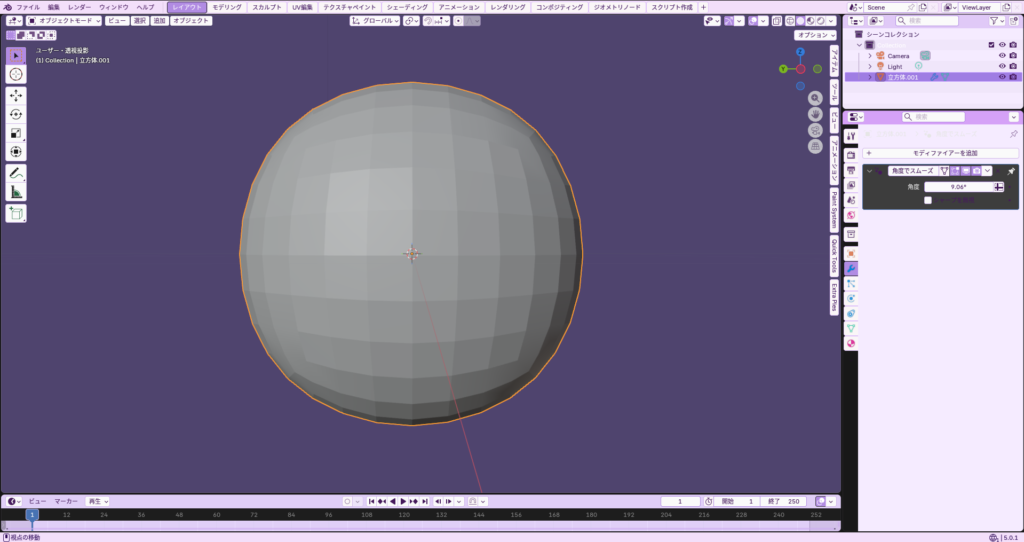Open the オプション button in viewport
The height and width of the screenshot is (542, 1024).
pos(815,35)
